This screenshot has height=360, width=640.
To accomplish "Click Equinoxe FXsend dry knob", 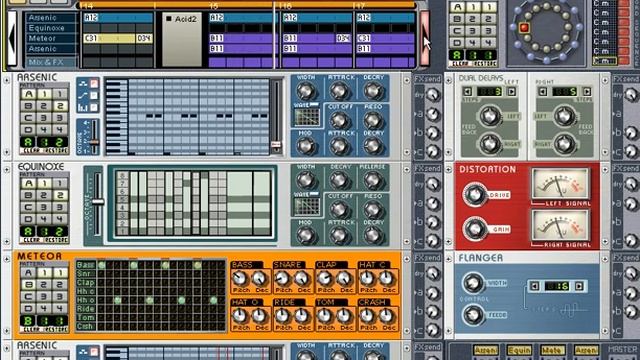I will coord(433,184).
